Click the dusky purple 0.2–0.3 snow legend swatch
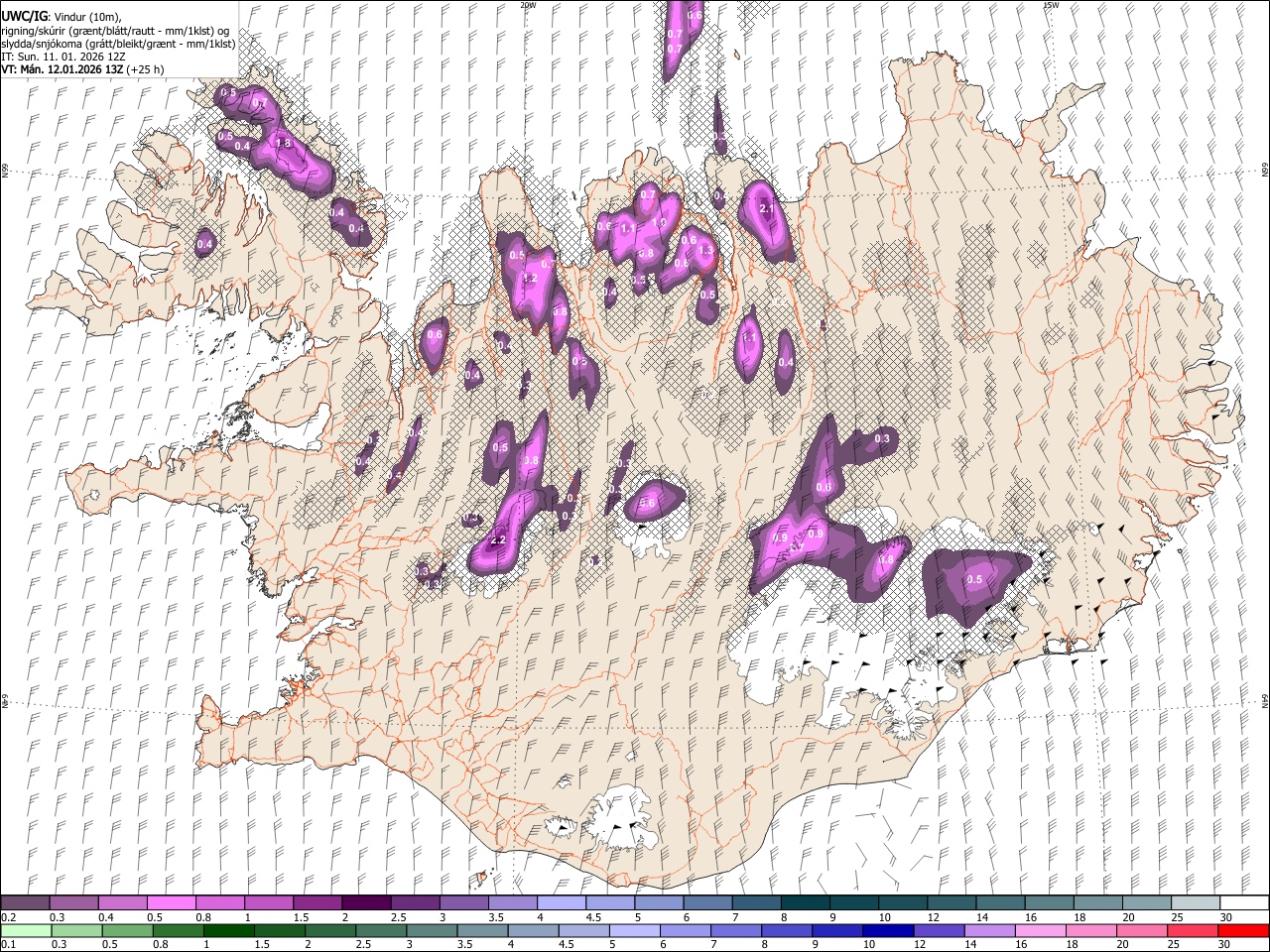1270x952 pixels. (x=26, y=902)
